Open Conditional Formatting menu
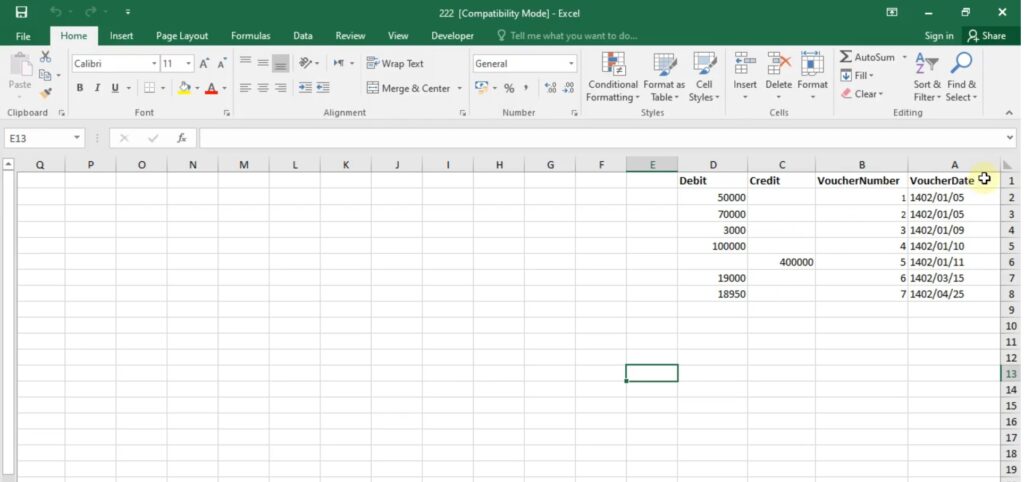 coord(613,77)
